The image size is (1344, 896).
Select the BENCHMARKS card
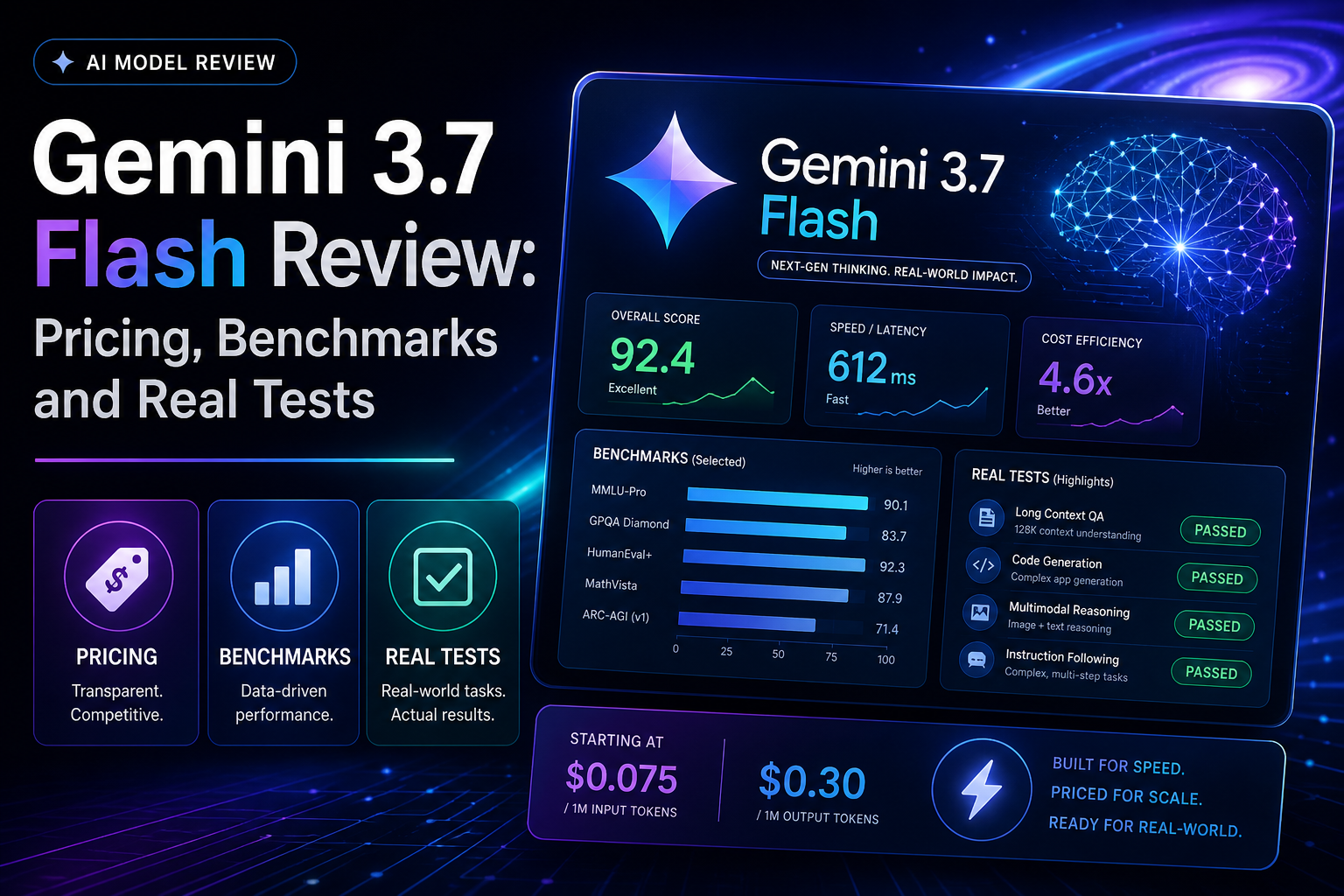[x=283, y=622]
